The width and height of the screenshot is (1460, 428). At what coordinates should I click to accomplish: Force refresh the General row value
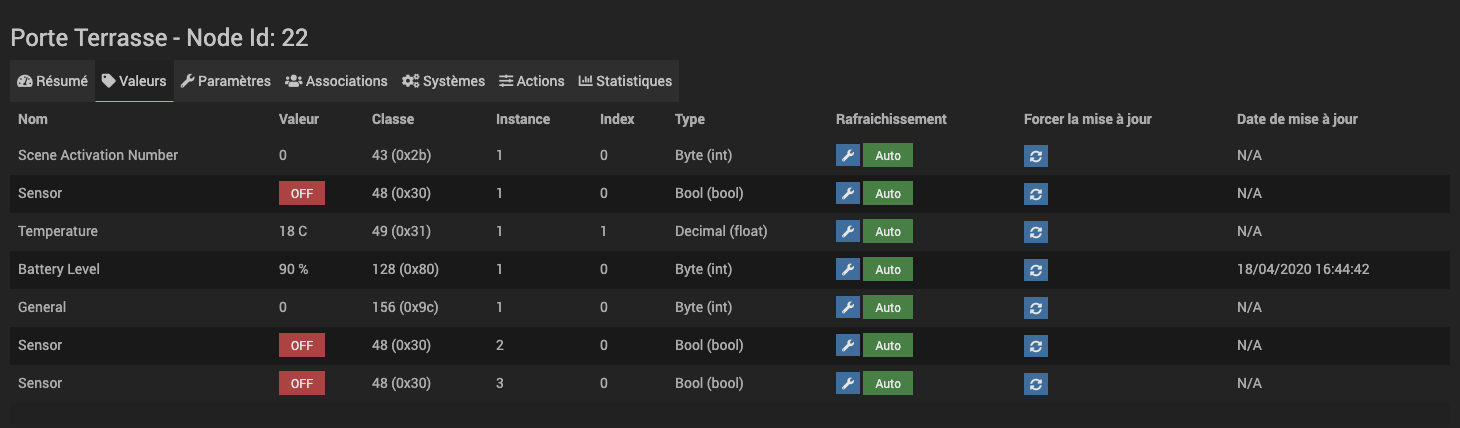(x=1036, y=308)
